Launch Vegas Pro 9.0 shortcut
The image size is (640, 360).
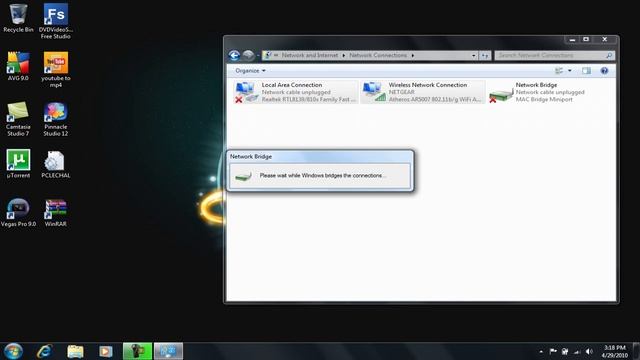click(18, 212)
